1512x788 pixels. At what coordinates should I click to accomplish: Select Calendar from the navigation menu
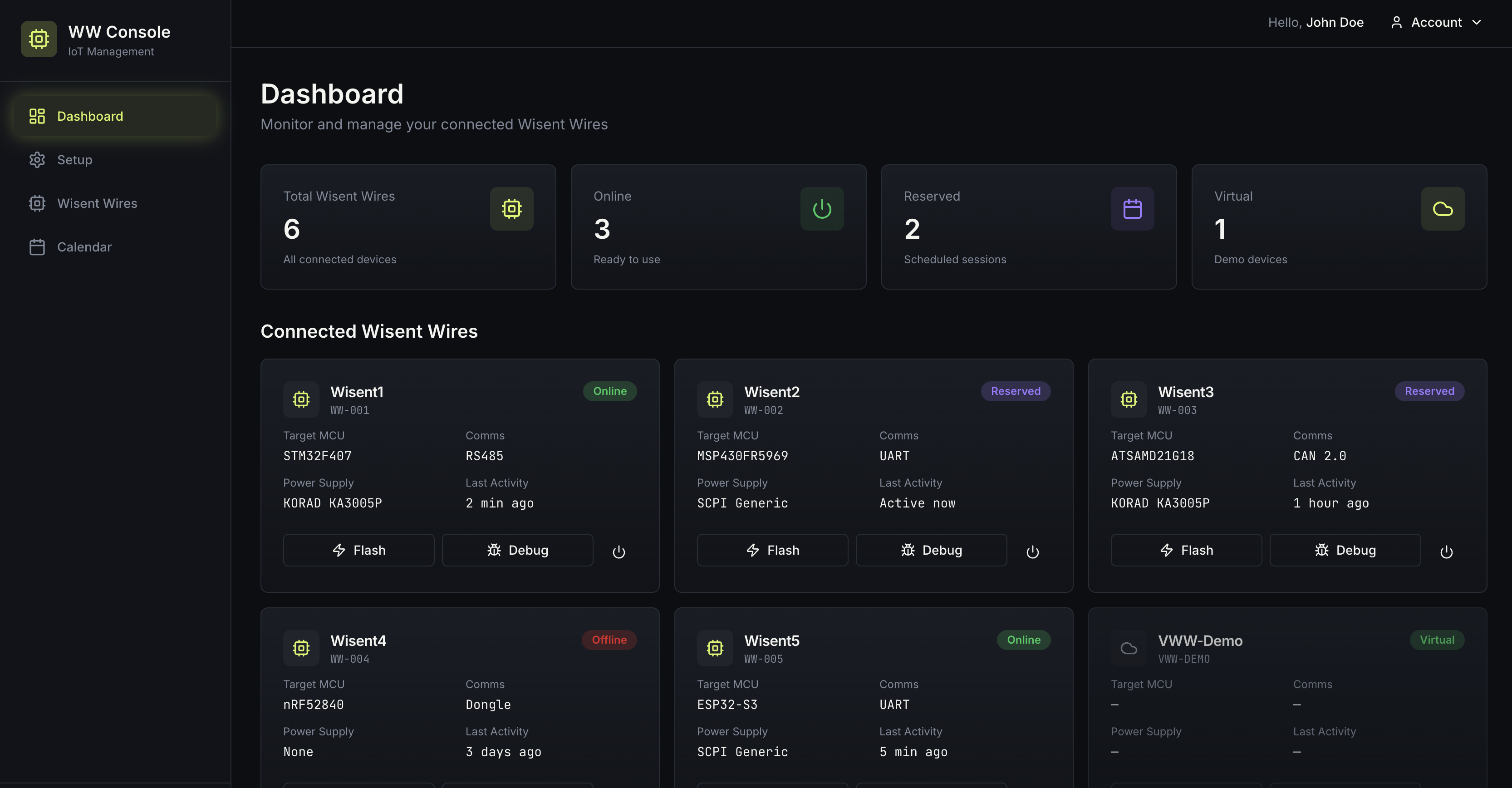(x=84, y=246)
